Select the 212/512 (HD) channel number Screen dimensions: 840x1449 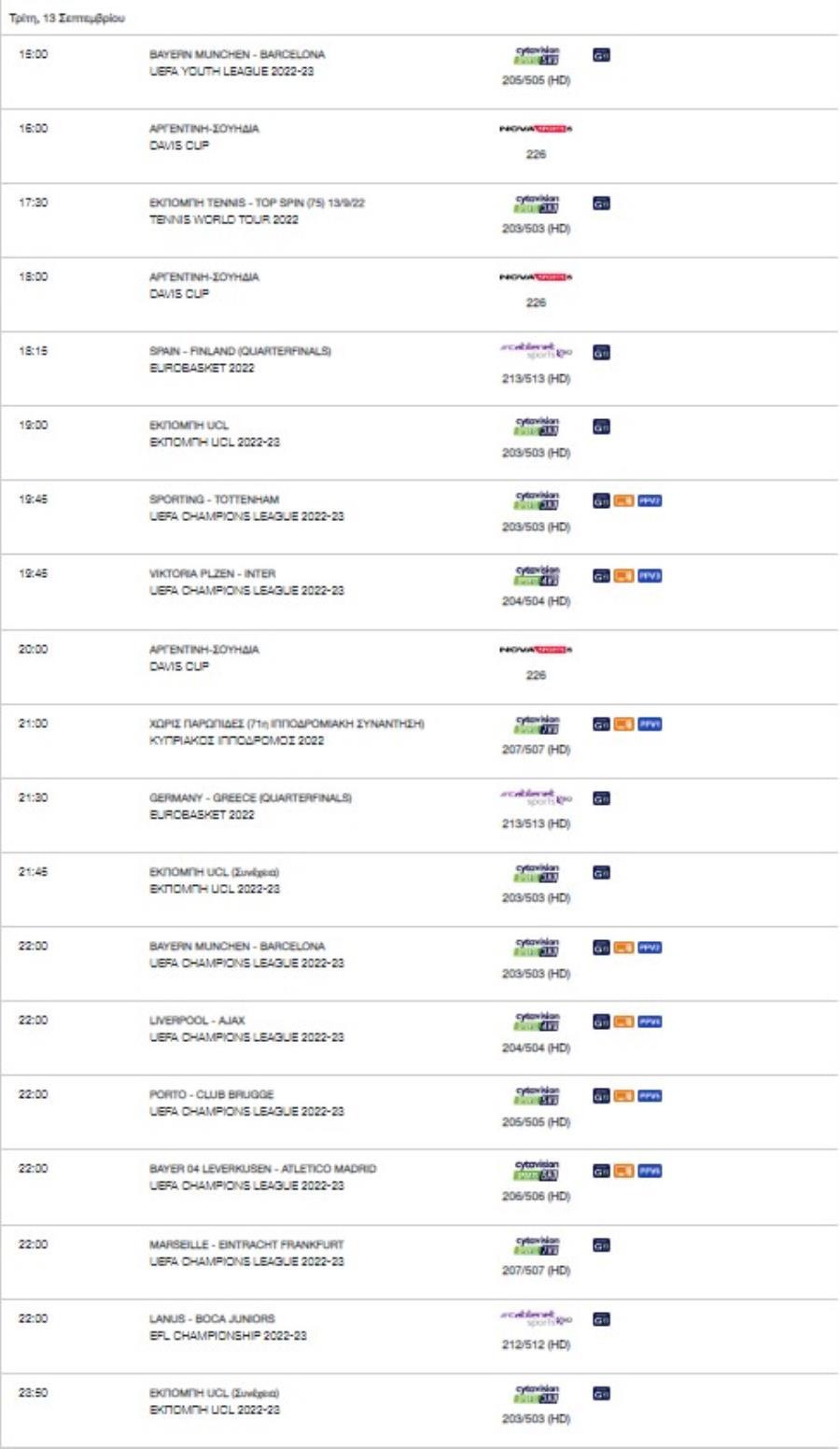point(536,1344)
